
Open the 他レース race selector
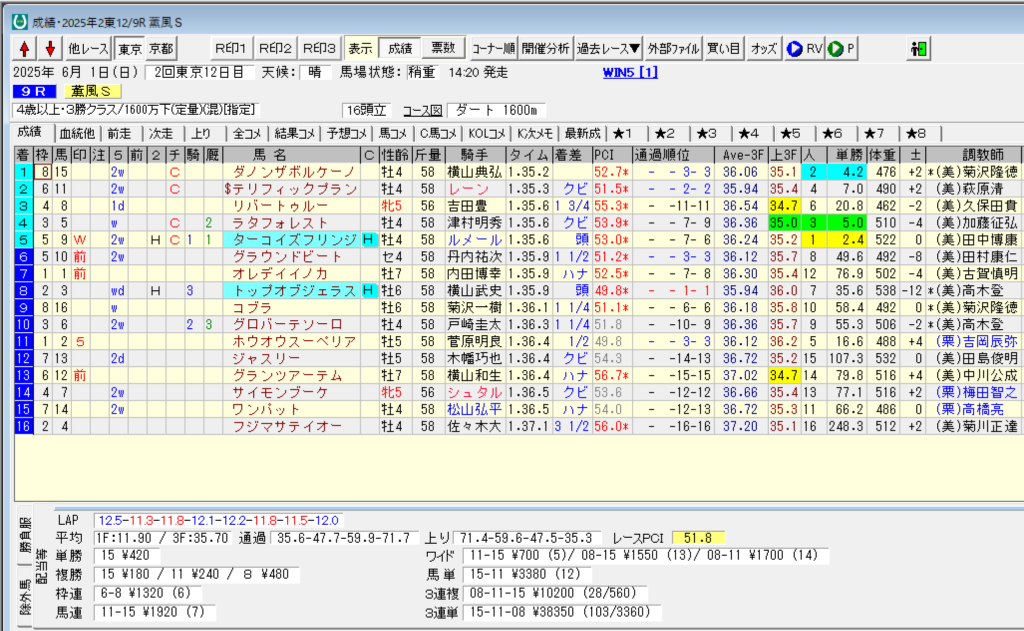(x=89, y=48)
